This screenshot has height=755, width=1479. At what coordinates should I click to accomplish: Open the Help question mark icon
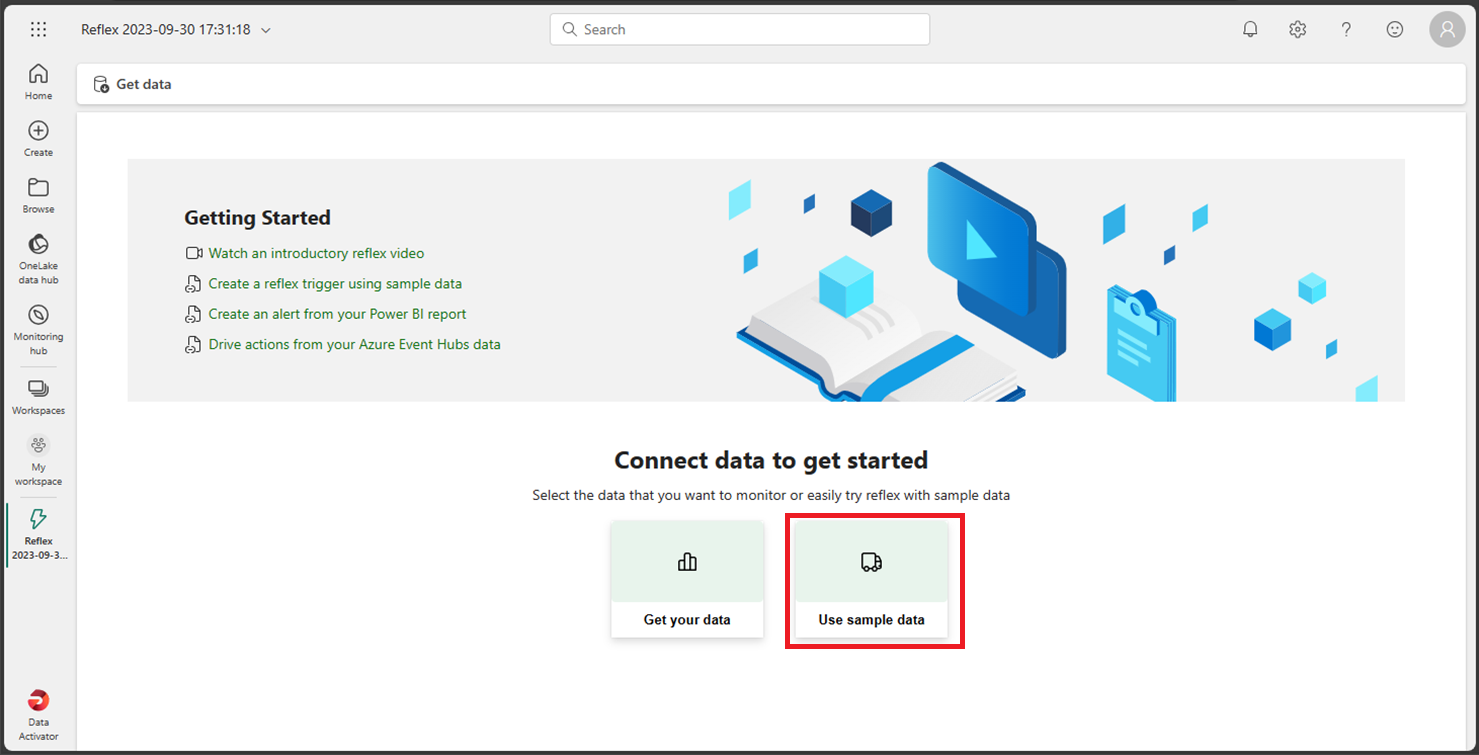click(1346, 29)
